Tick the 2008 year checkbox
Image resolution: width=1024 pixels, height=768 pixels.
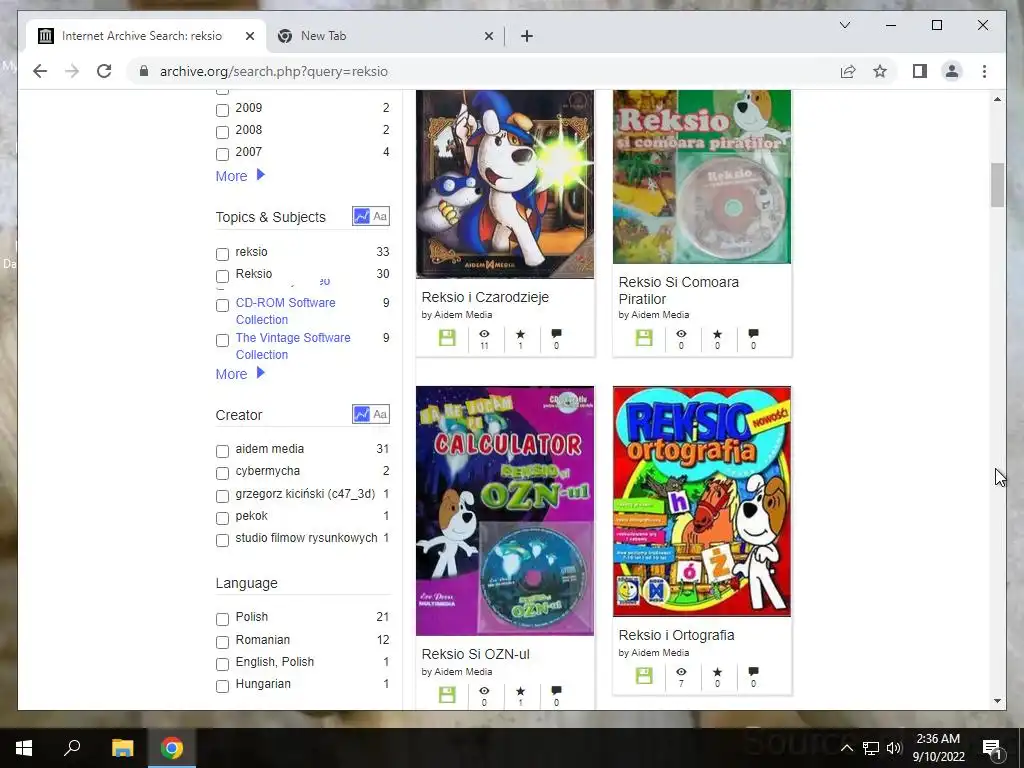(x=222, y=132)
